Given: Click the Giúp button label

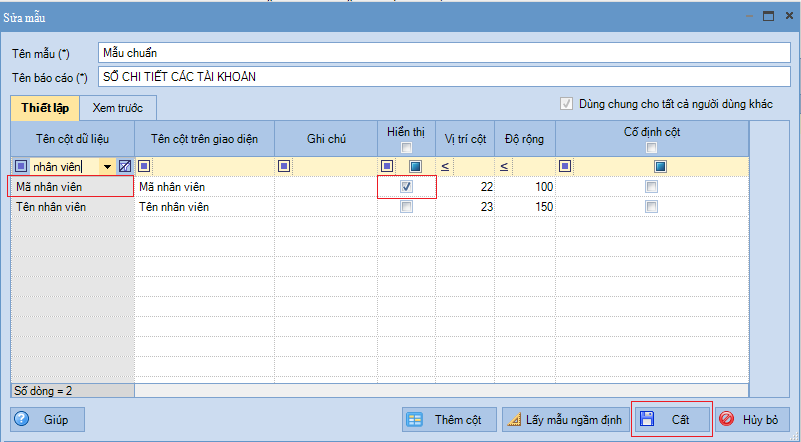Looking at the screenshot, I should [x=56, y=420].
